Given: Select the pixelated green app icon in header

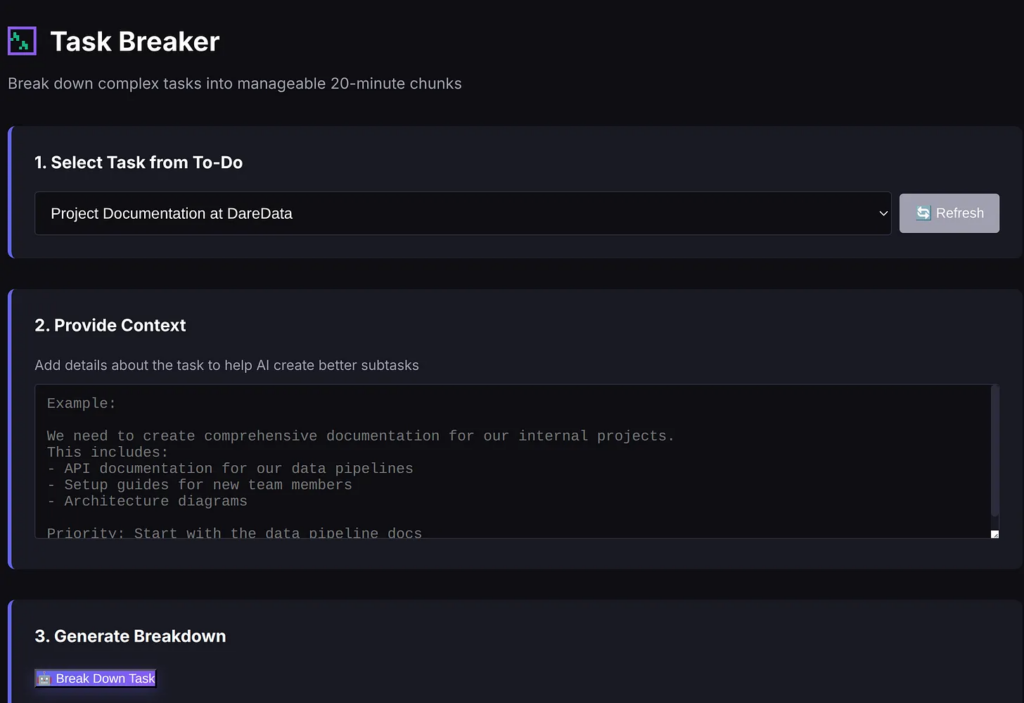Looking at the screenshot, I should point(21,40).
